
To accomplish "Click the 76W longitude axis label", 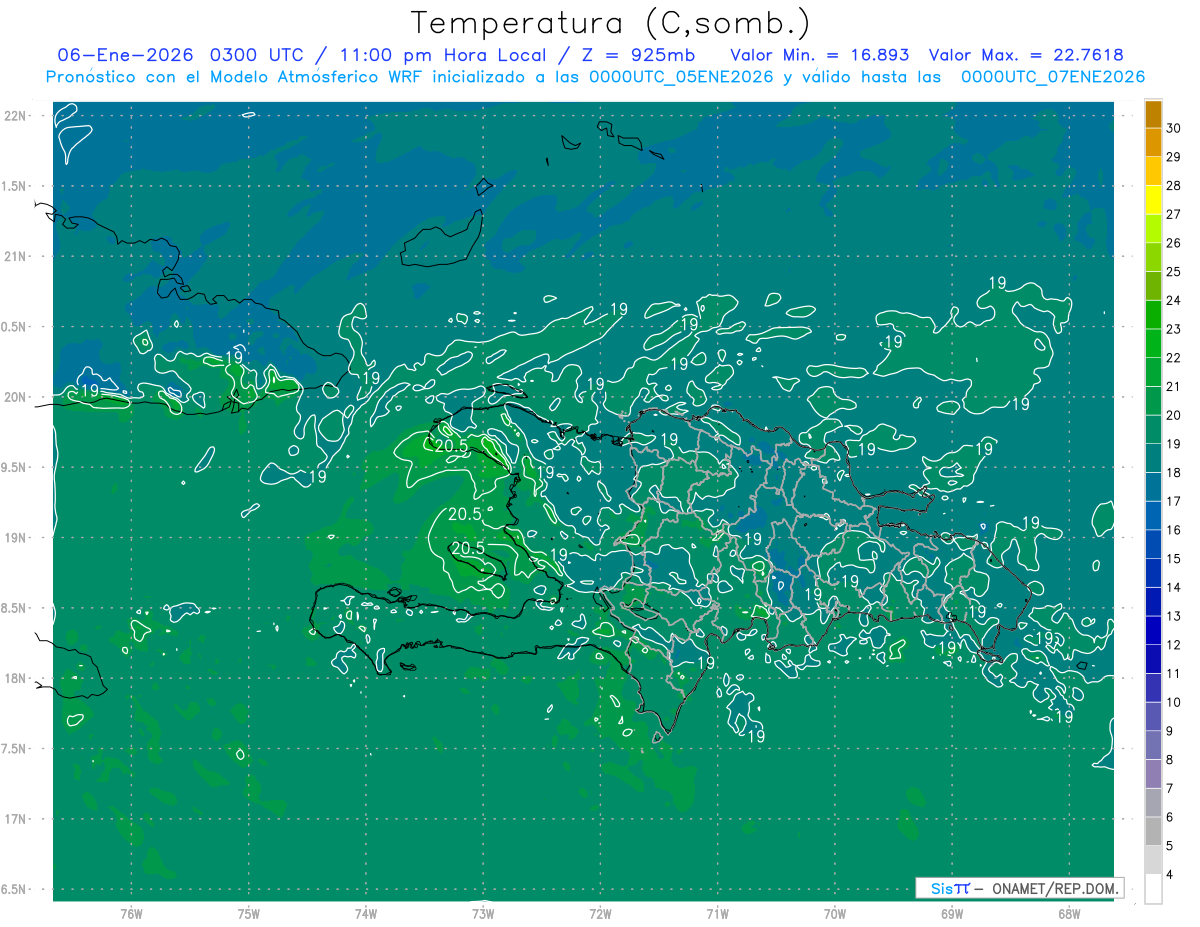I will point(131,912).
